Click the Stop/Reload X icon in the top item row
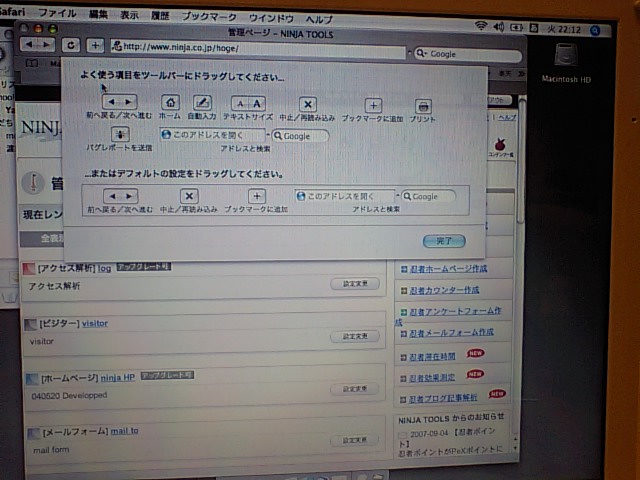640x480 pixels. [x=308, y=105]
